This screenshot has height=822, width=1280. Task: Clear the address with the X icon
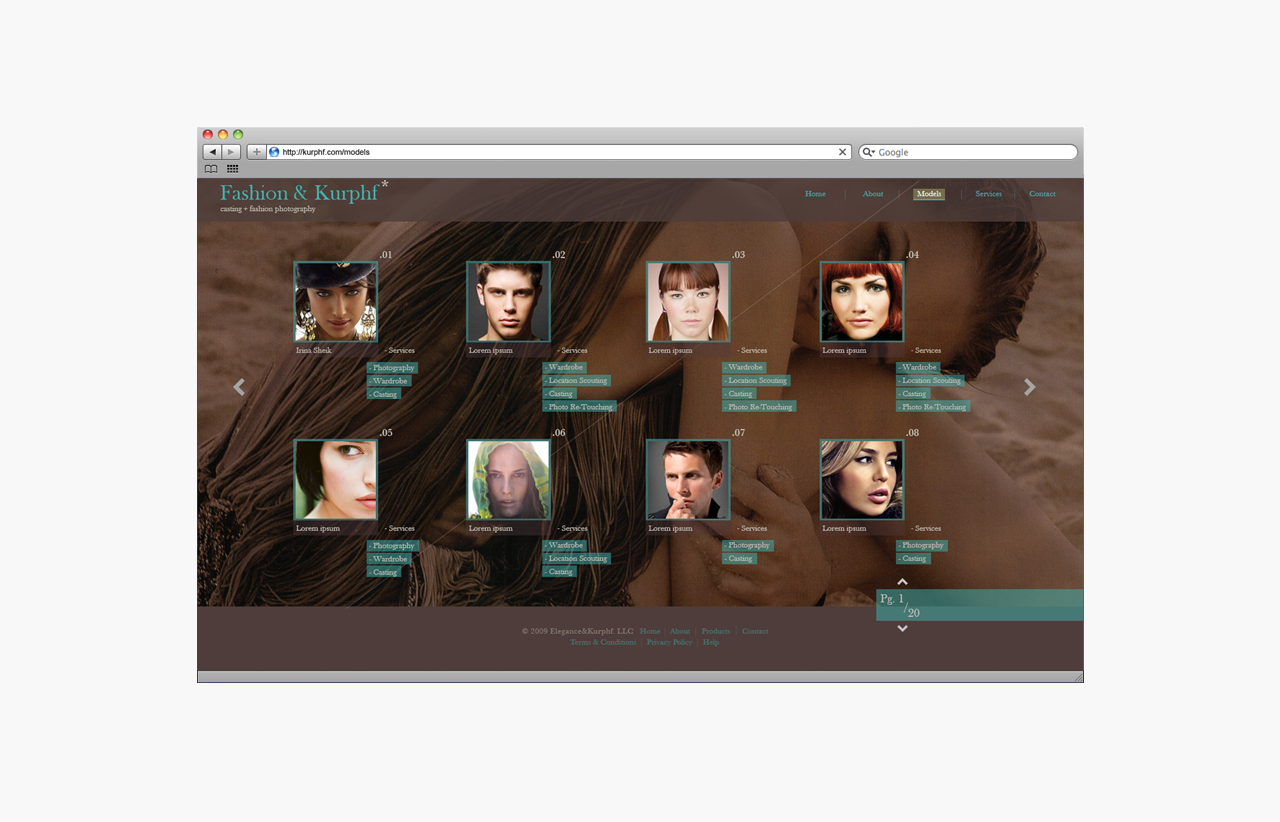[x=842, y=152]
